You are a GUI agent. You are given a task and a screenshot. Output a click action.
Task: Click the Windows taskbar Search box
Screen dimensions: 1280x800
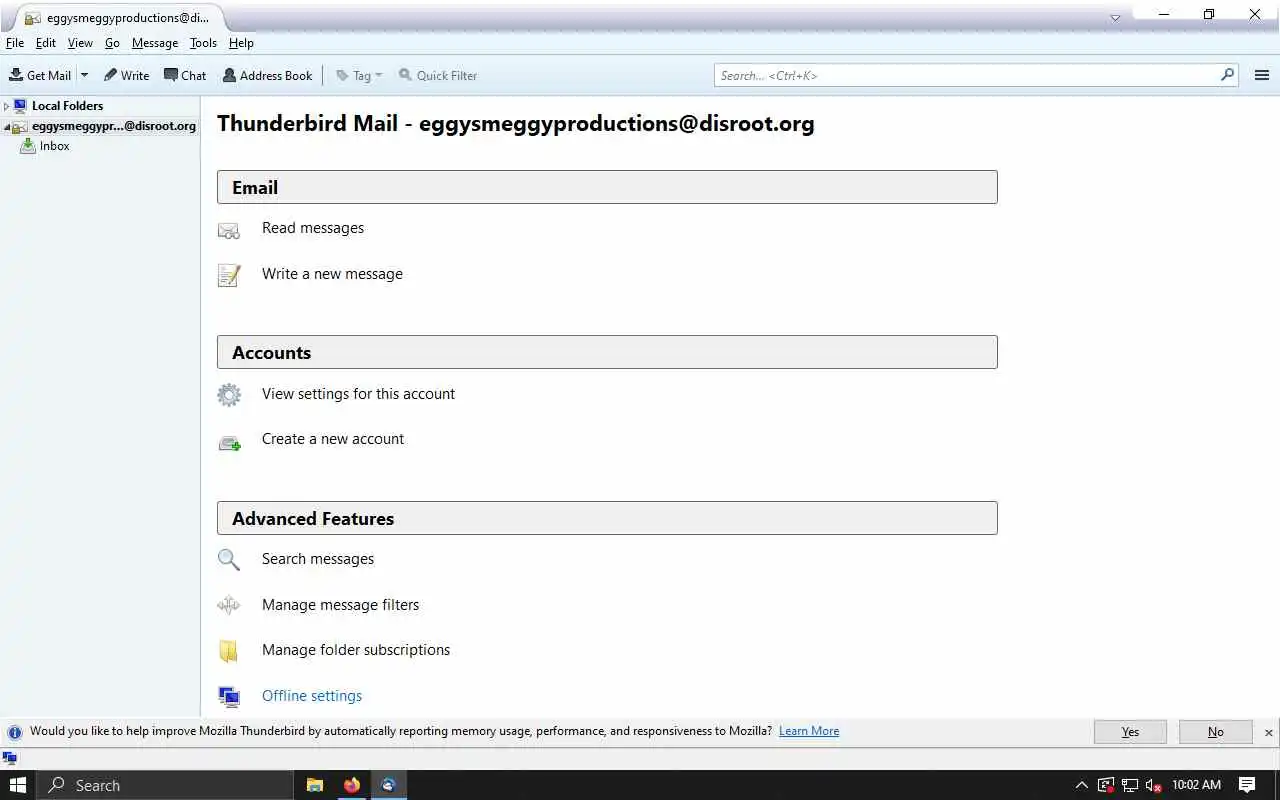click(x=165, y=785)
